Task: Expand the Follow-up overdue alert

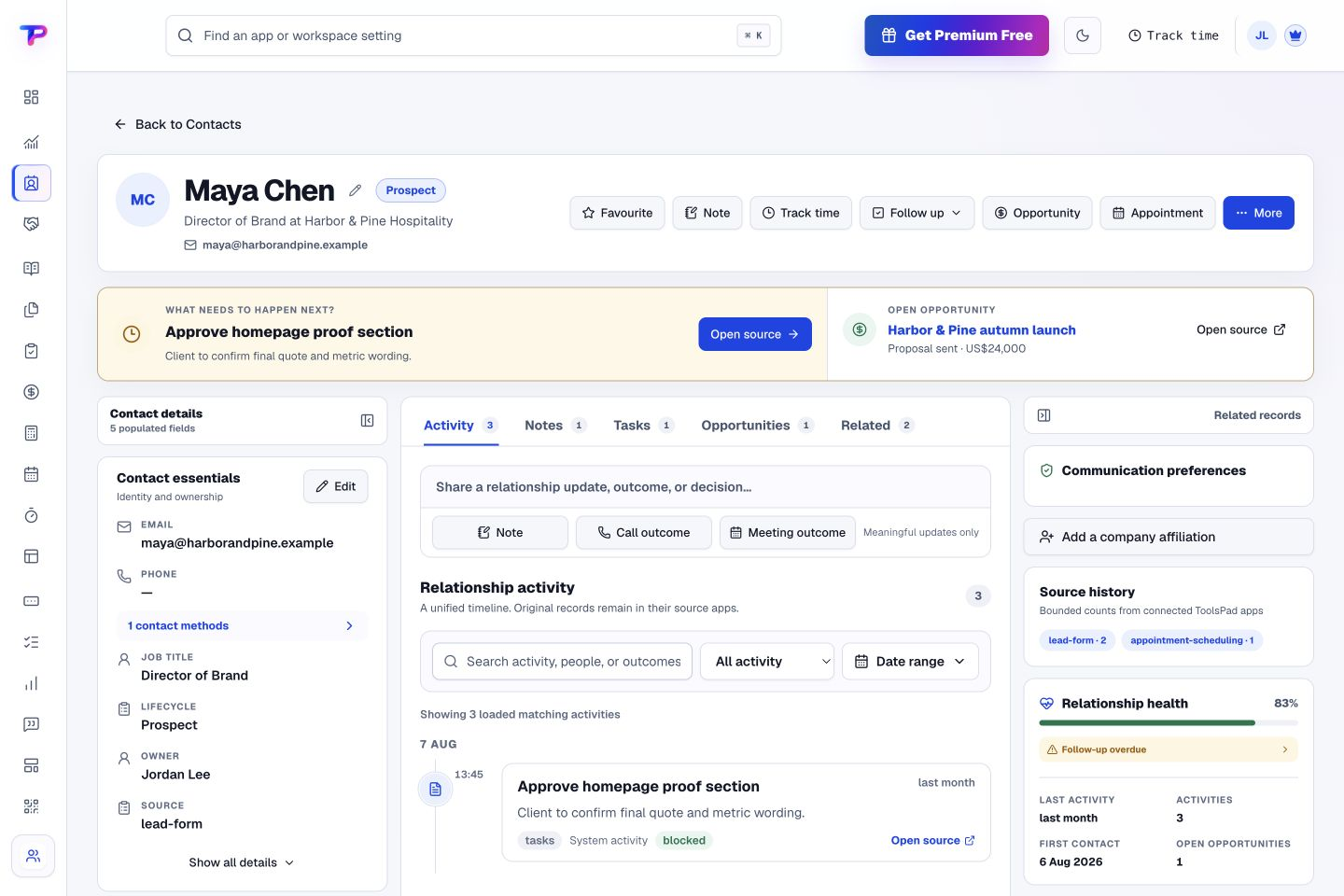Action: click(x=1169, y=749)
